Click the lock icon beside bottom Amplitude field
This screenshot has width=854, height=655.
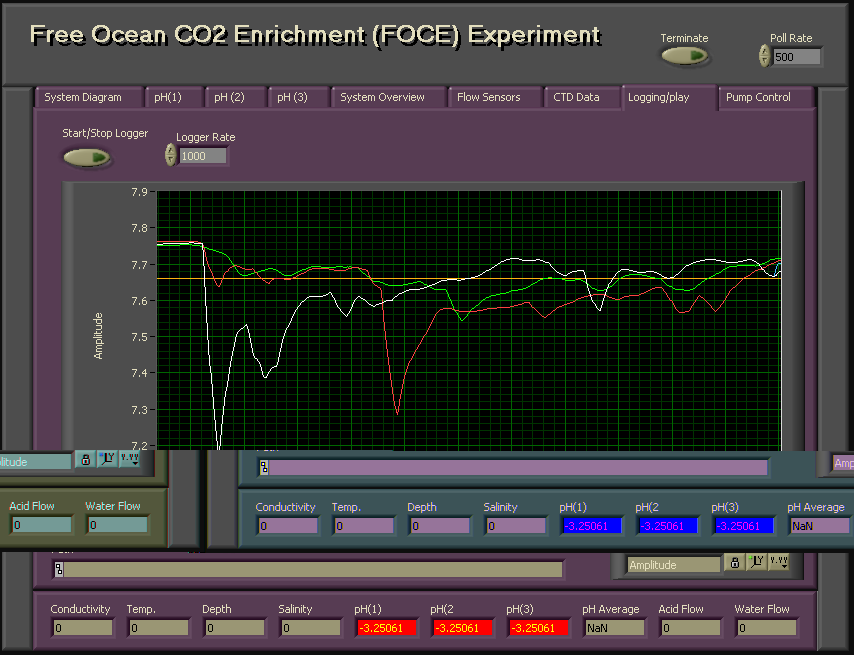coord(734,562)
